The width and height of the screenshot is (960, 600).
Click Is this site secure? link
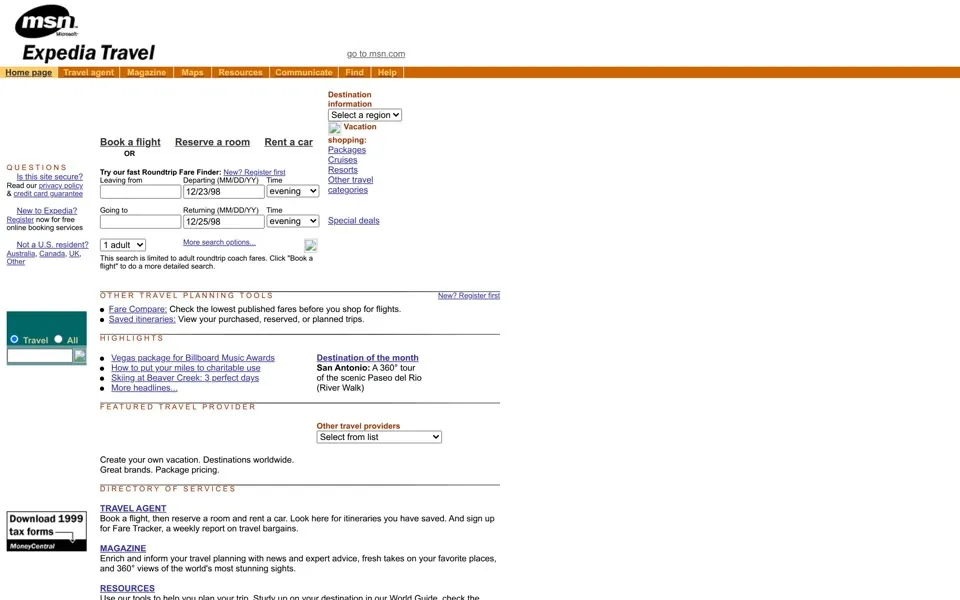point(50,177)
